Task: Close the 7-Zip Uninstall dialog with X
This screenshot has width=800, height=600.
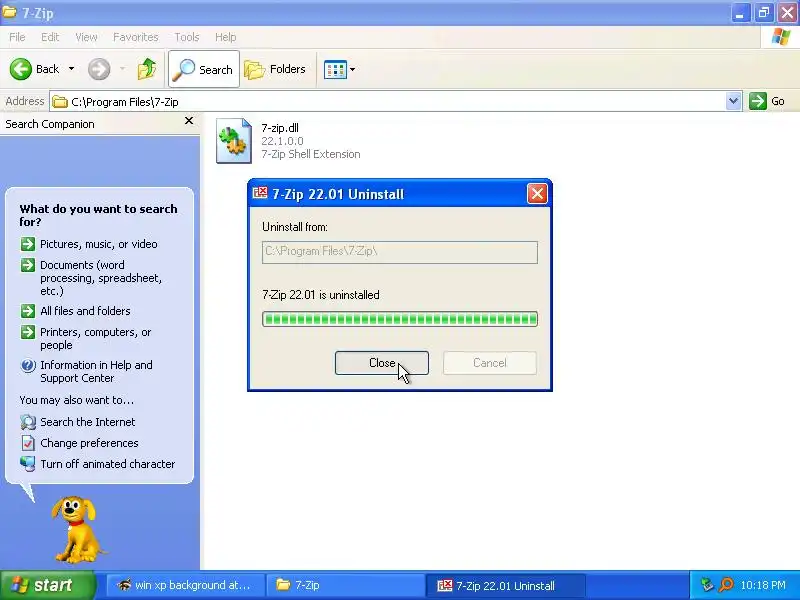Action: click(x=537, y=193)
